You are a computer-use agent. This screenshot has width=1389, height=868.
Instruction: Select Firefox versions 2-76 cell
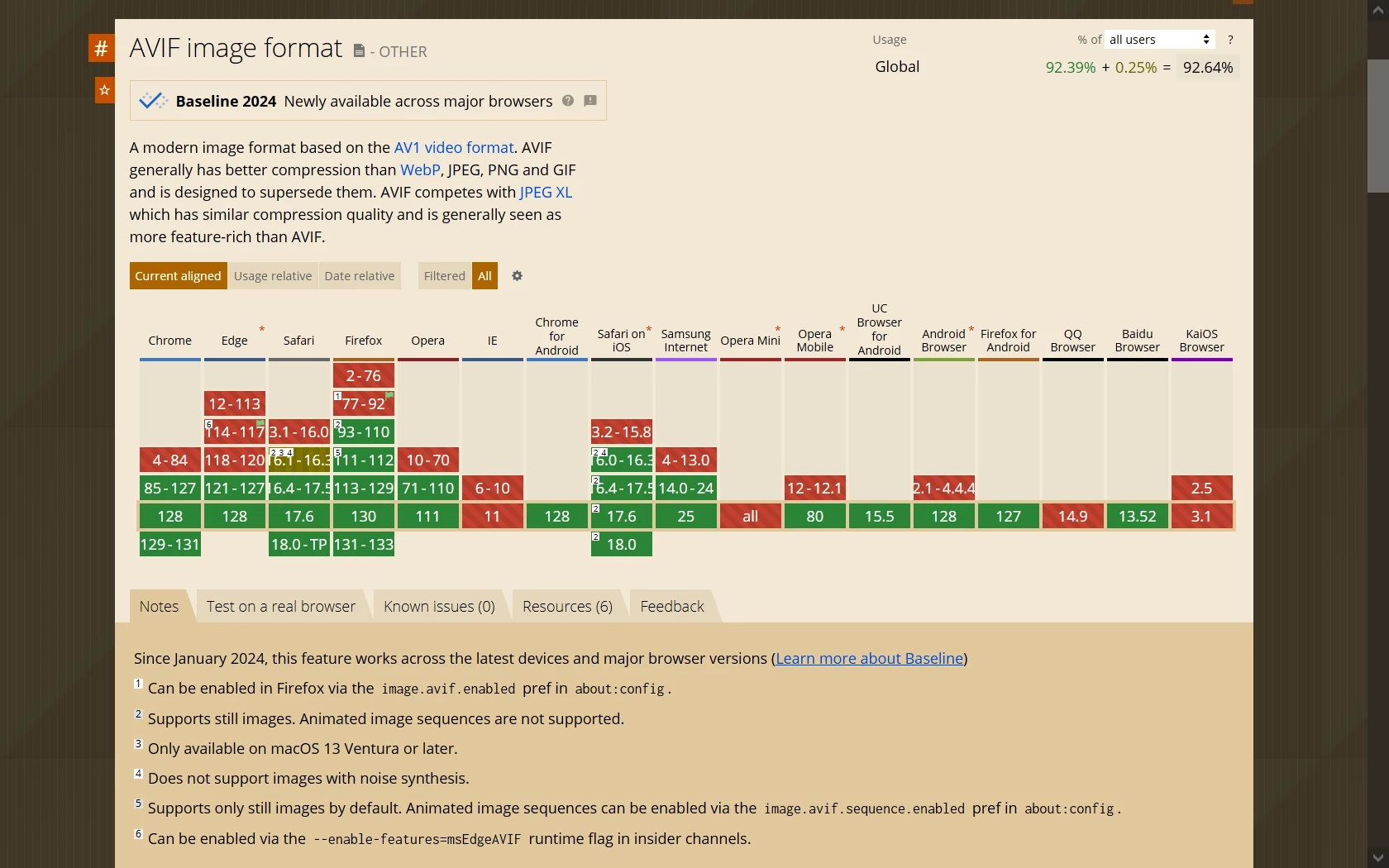[x=364, y=375]
